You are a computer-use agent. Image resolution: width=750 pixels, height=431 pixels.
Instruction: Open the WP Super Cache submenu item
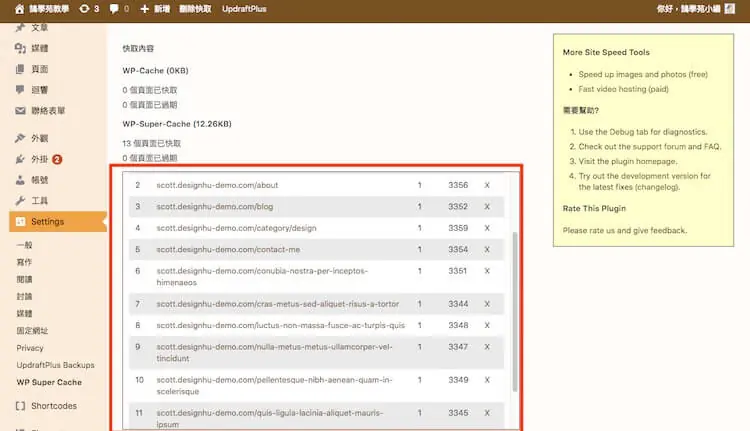point(49,382)
